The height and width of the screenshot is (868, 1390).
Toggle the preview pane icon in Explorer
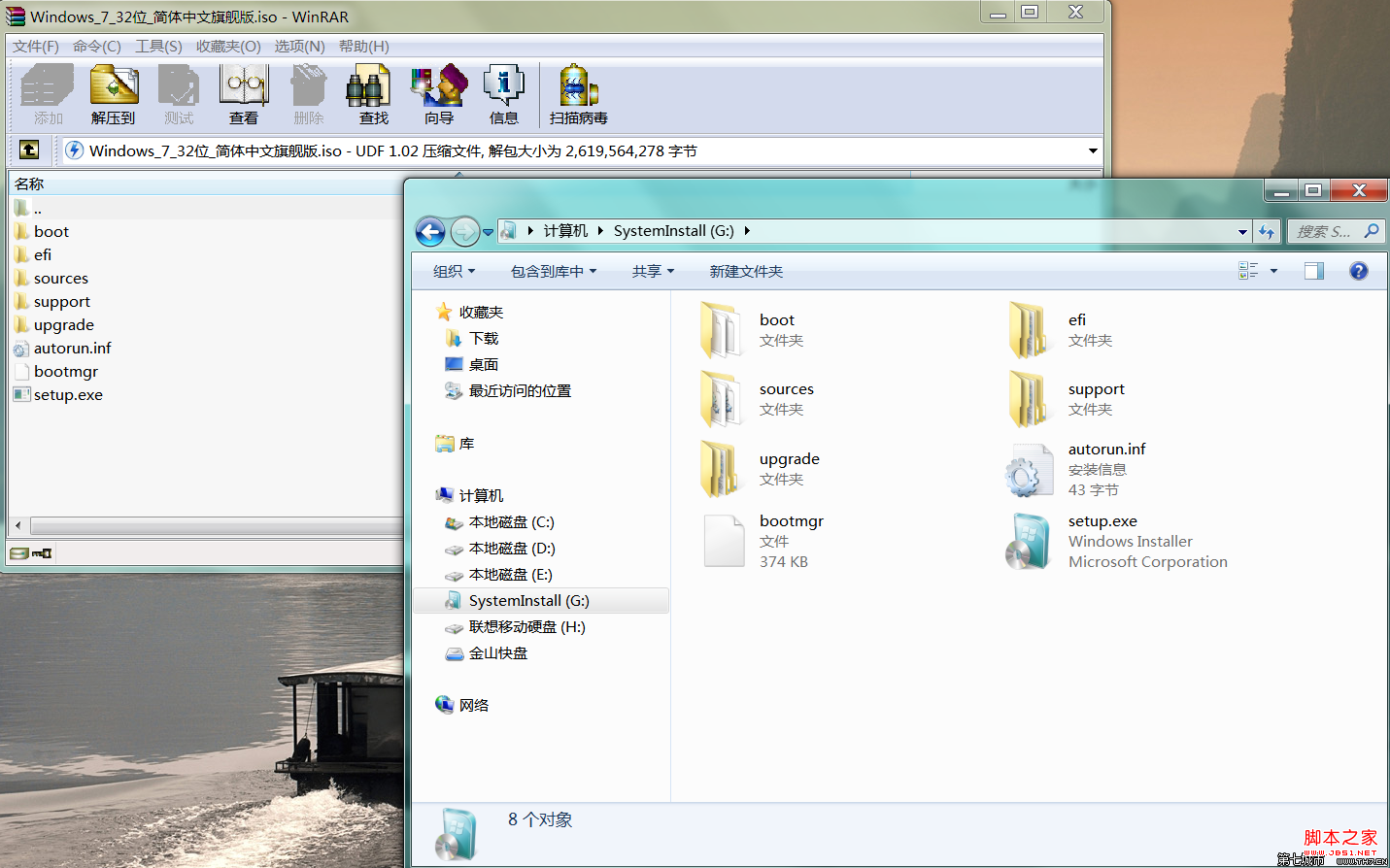coord(1313,271)
